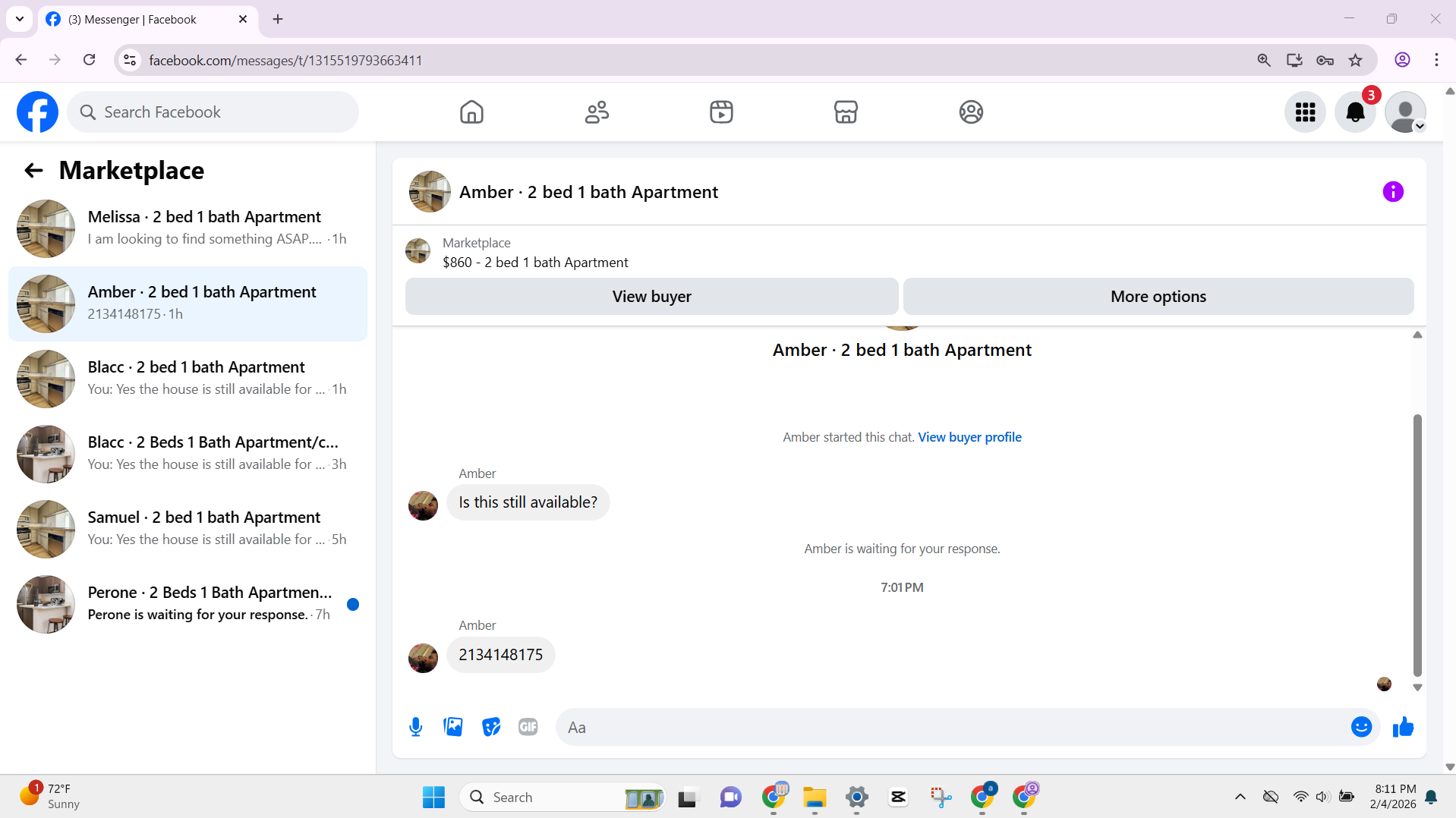The image size is (1456, 818).
Task: Open the Marketplace storefront icon
Action: tap(846, 112)
